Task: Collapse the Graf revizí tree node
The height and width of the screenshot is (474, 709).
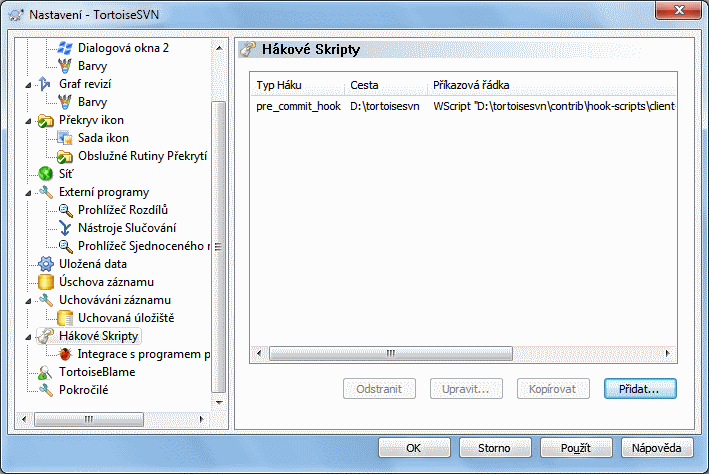Action: (x=28, y=85)
